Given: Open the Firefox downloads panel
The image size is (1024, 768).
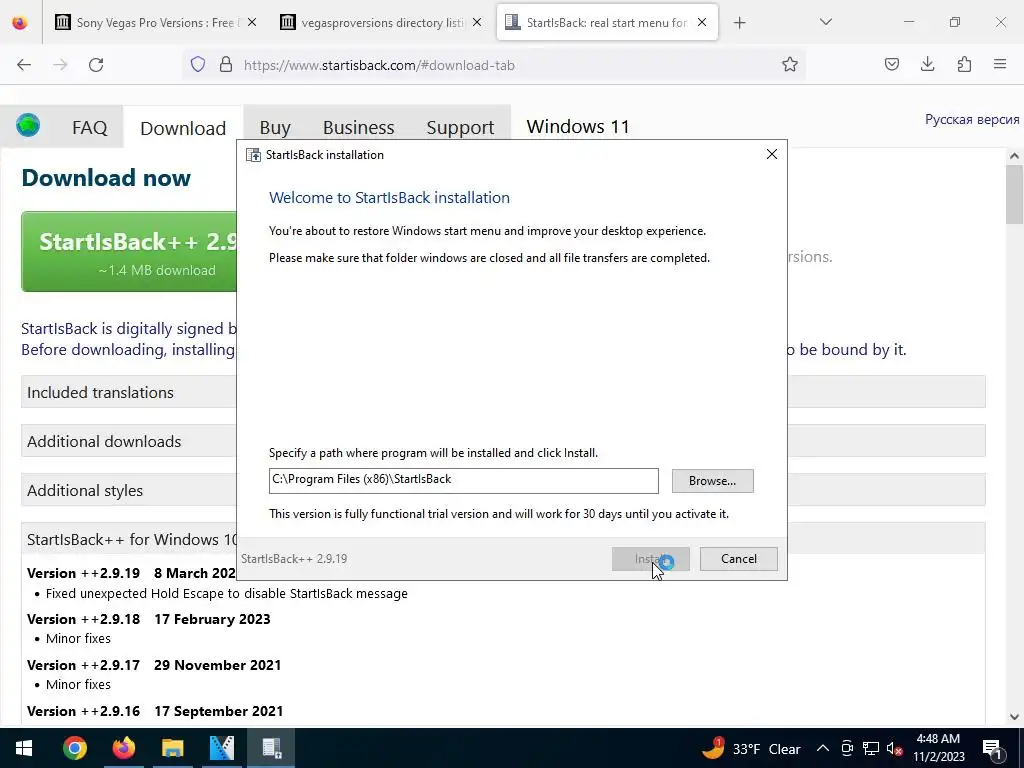Looking at the screenshot, I should [927, 64].
